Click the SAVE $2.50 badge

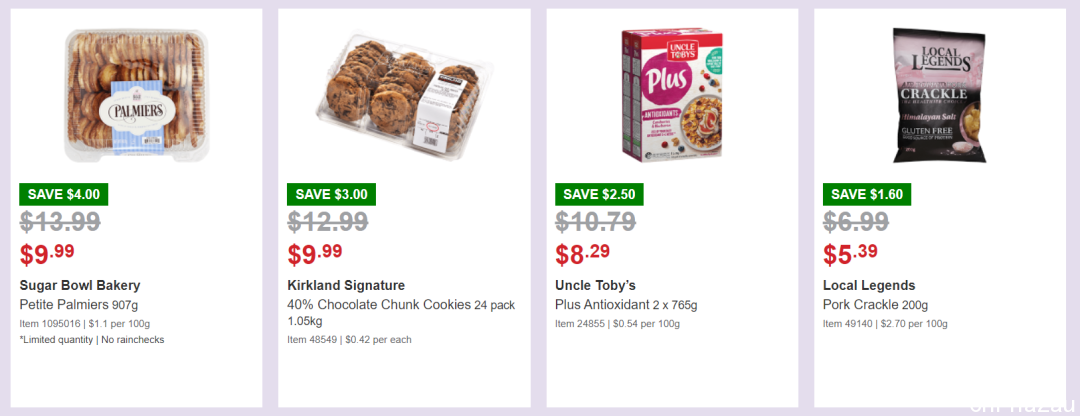[599, 194]
